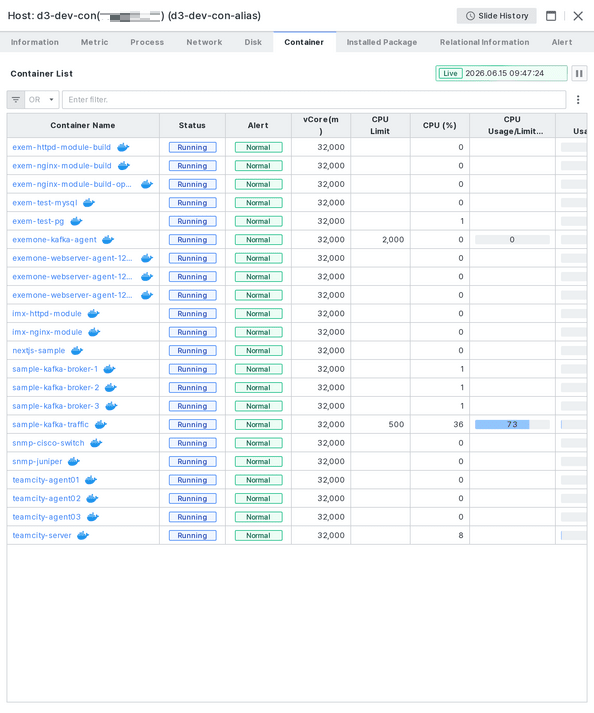
Task: Focus the Enter filter input field
Action: pos(314,100)
